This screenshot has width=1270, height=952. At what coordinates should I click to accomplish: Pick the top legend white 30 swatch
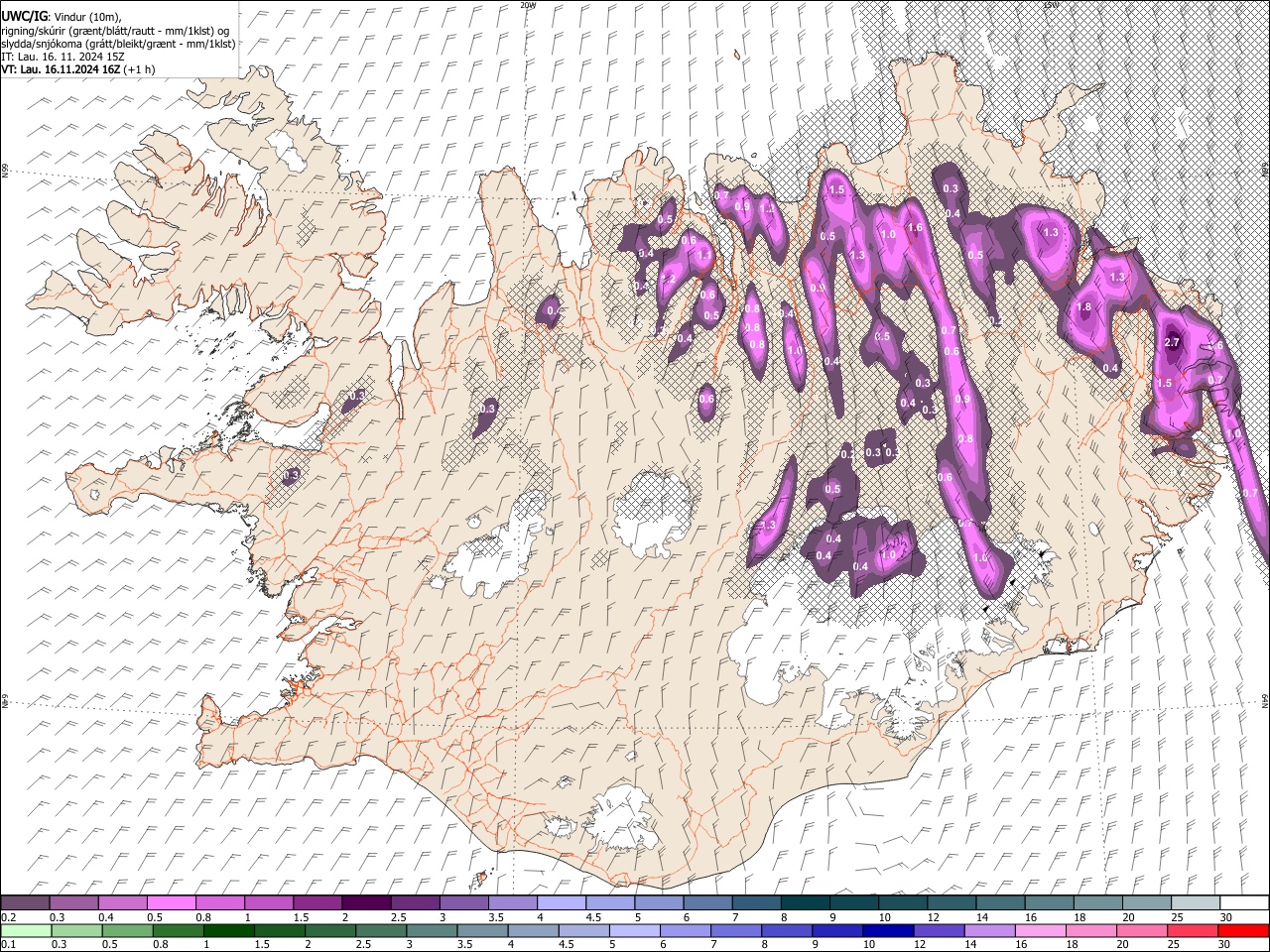(x=1244, y=902)
